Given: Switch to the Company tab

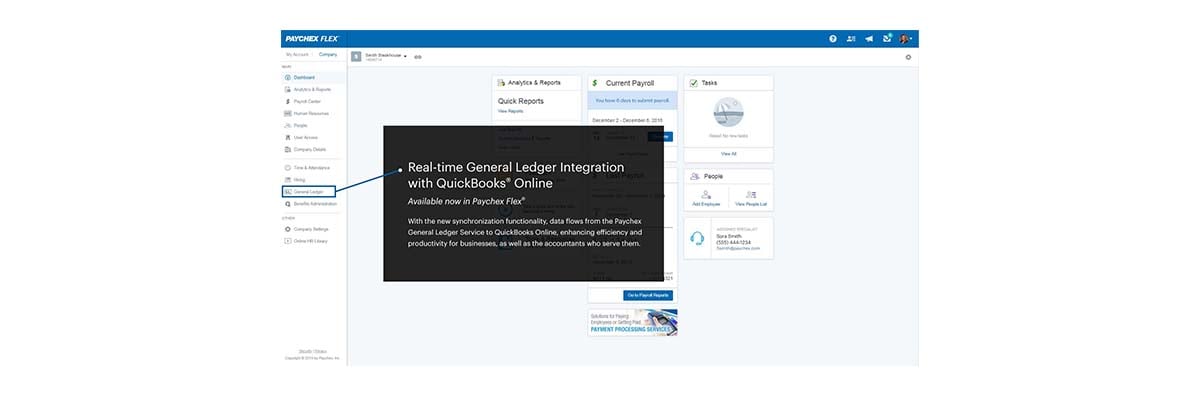Looking at the screenshot, I should 328,54.
